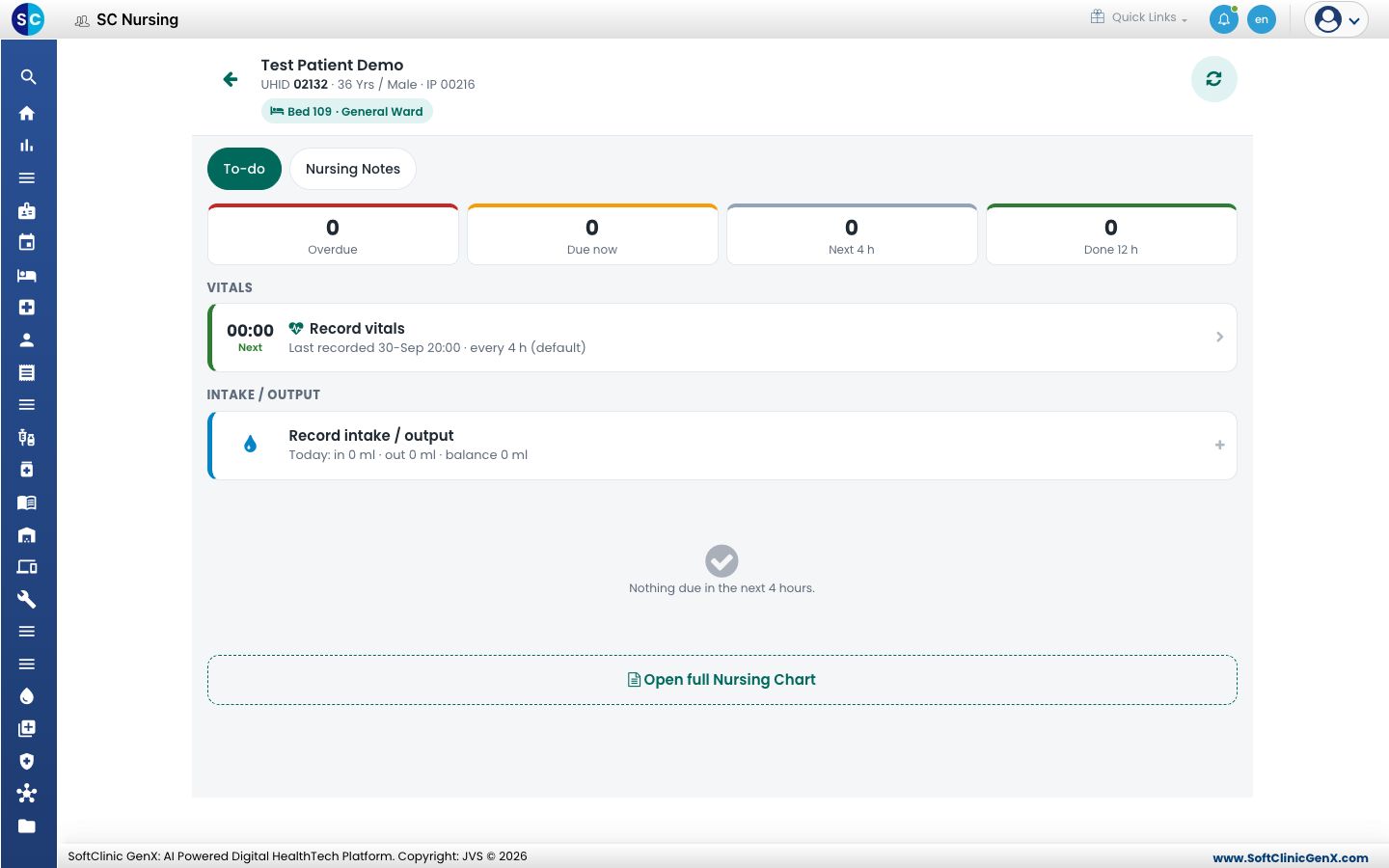Click the calendar icon in sidebar
The width and height of the screenshot is (1389, 868).
click(27, 242)
